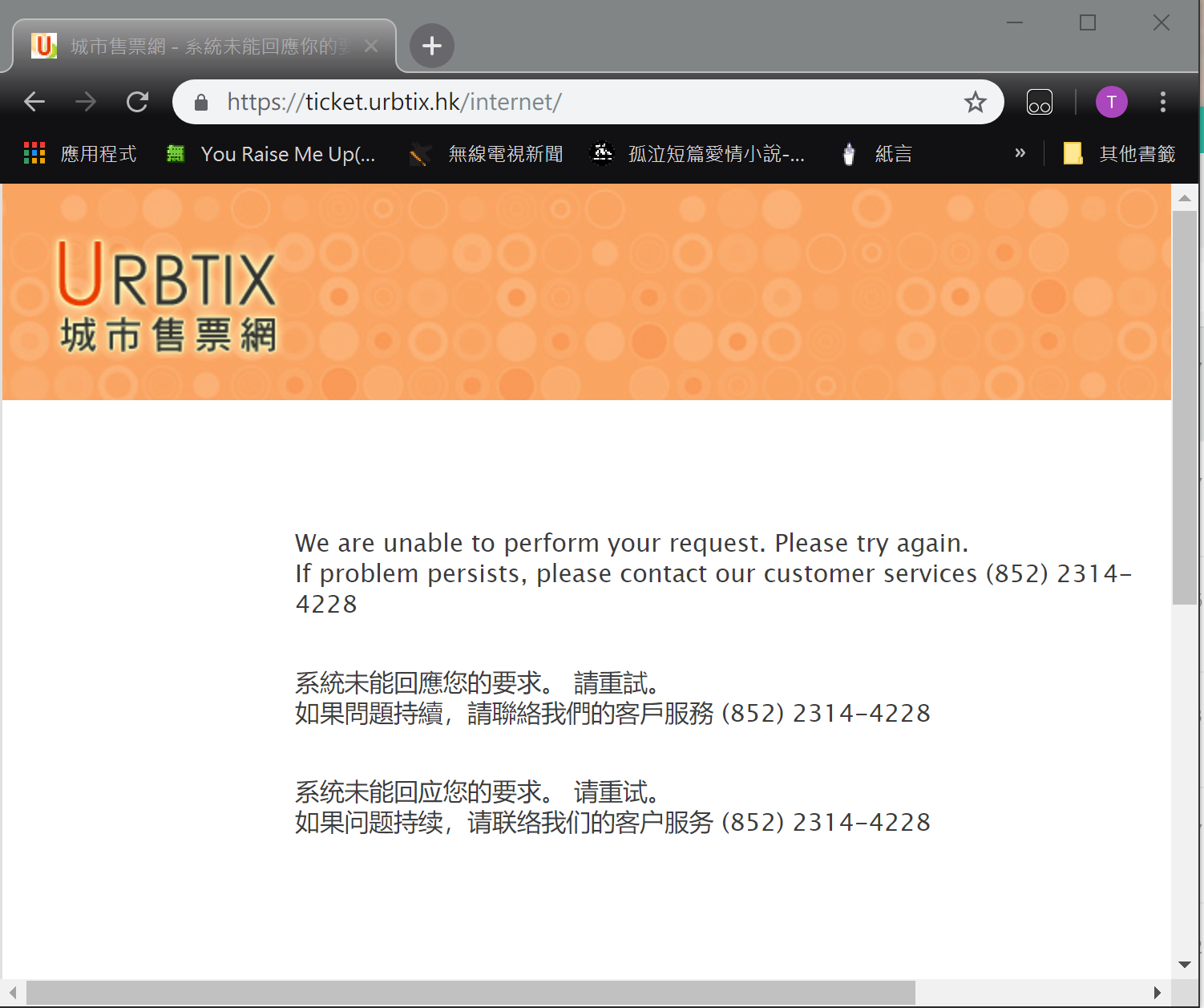Open 無線電視新聞 bookmark

click(487, 153)
